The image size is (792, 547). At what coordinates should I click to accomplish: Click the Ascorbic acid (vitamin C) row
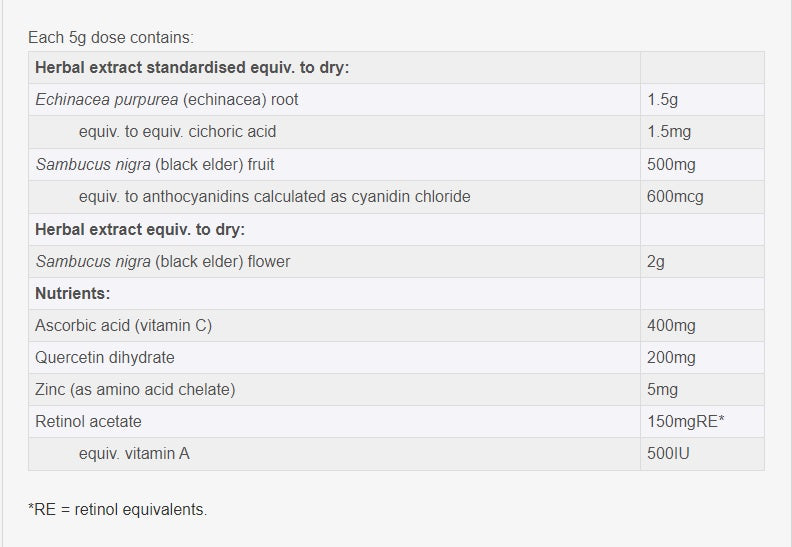point(123,326)
